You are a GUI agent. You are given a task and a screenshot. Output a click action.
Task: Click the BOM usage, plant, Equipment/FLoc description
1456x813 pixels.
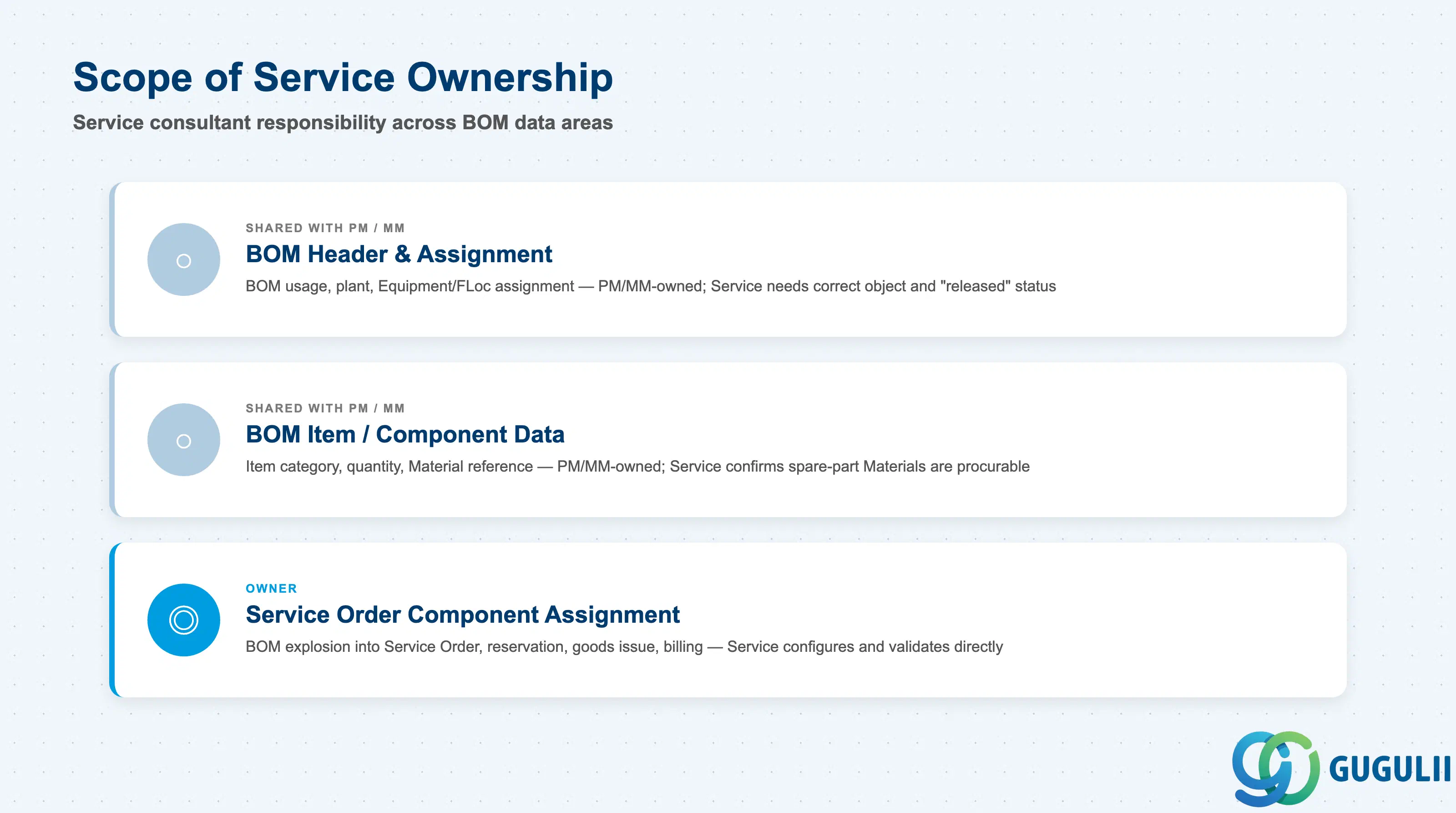point(651,287)
